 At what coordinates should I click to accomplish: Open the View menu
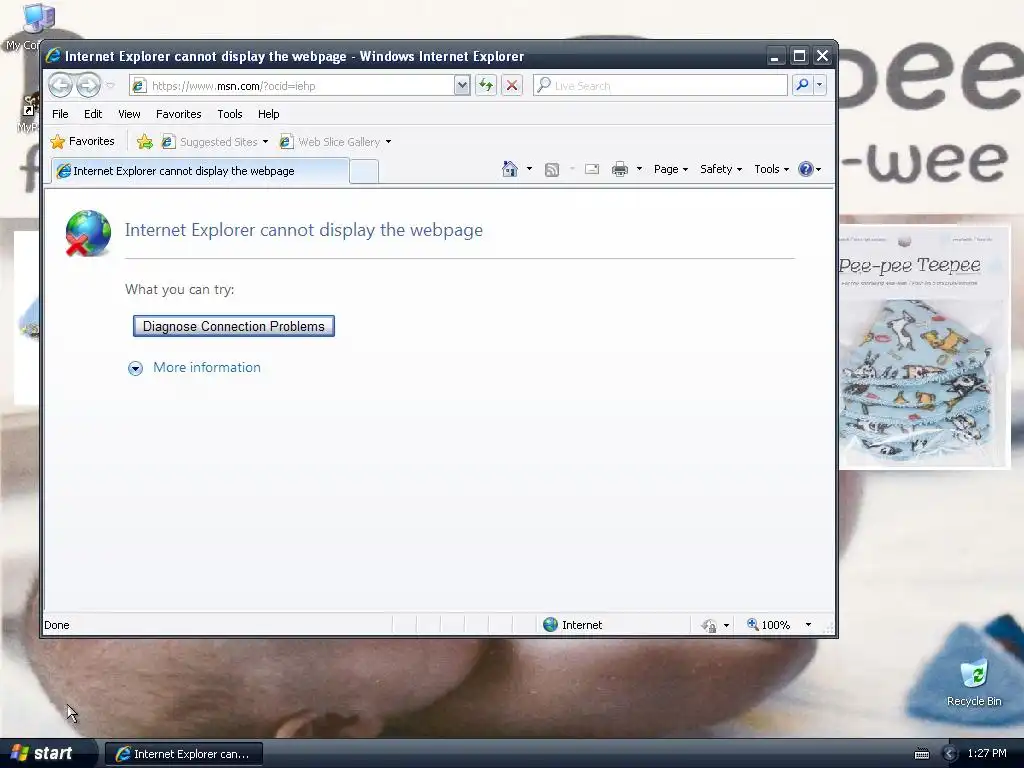coord(129,114)
